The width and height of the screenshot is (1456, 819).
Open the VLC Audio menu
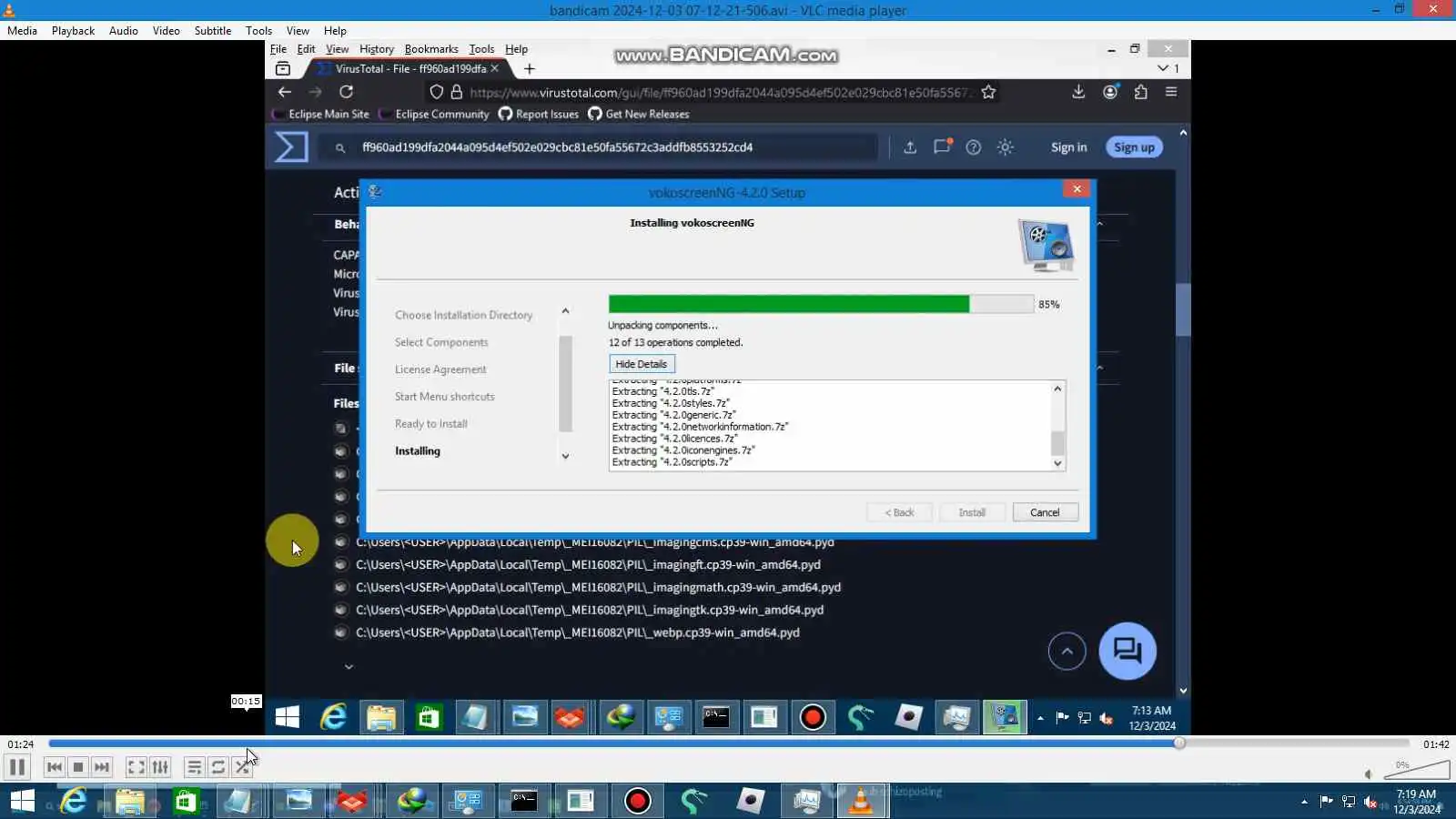124,30
